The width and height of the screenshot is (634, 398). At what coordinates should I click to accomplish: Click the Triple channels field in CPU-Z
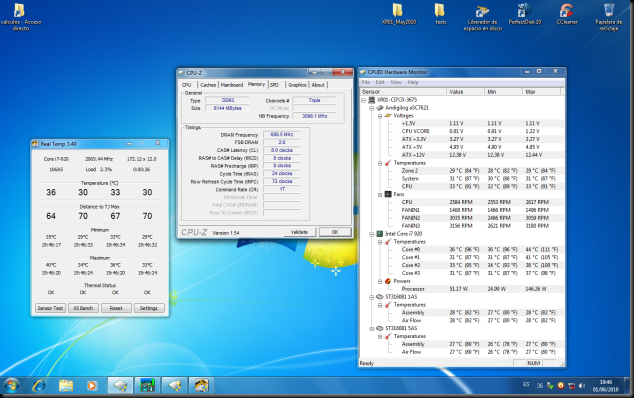coord(315,100)
